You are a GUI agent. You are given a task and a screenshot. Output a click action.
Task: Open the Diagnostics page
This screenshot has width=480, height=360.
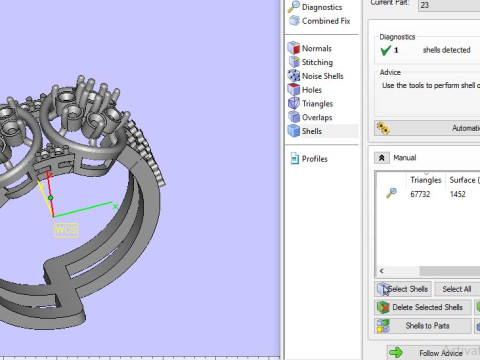(x=315, y=7)
